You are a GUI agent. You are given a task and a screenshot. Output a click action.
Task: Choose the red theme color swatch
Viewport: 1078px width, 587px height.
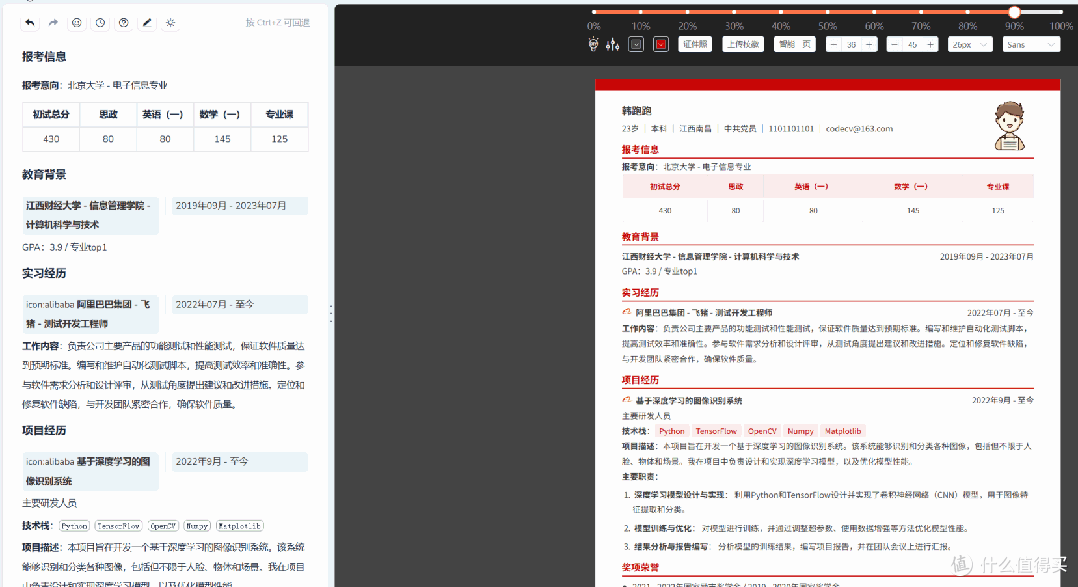click(661, 45)
